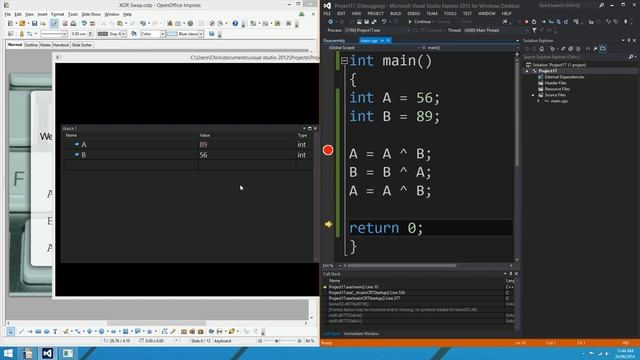Click the Zoom magnifier icon in Impress toolbar

pos(220,24)
